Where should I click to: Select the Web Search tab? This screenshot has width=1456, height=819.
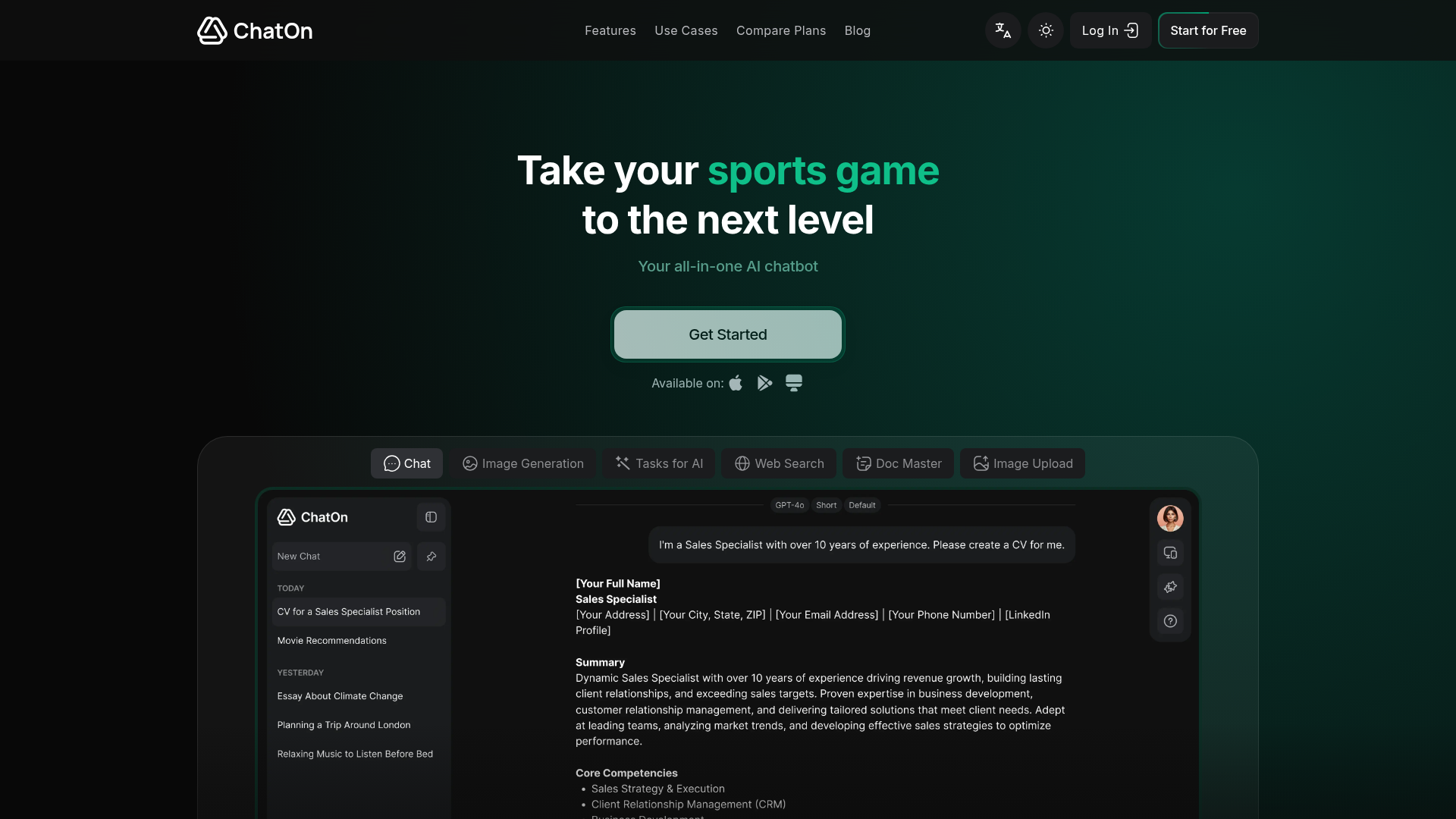[779, 463]
